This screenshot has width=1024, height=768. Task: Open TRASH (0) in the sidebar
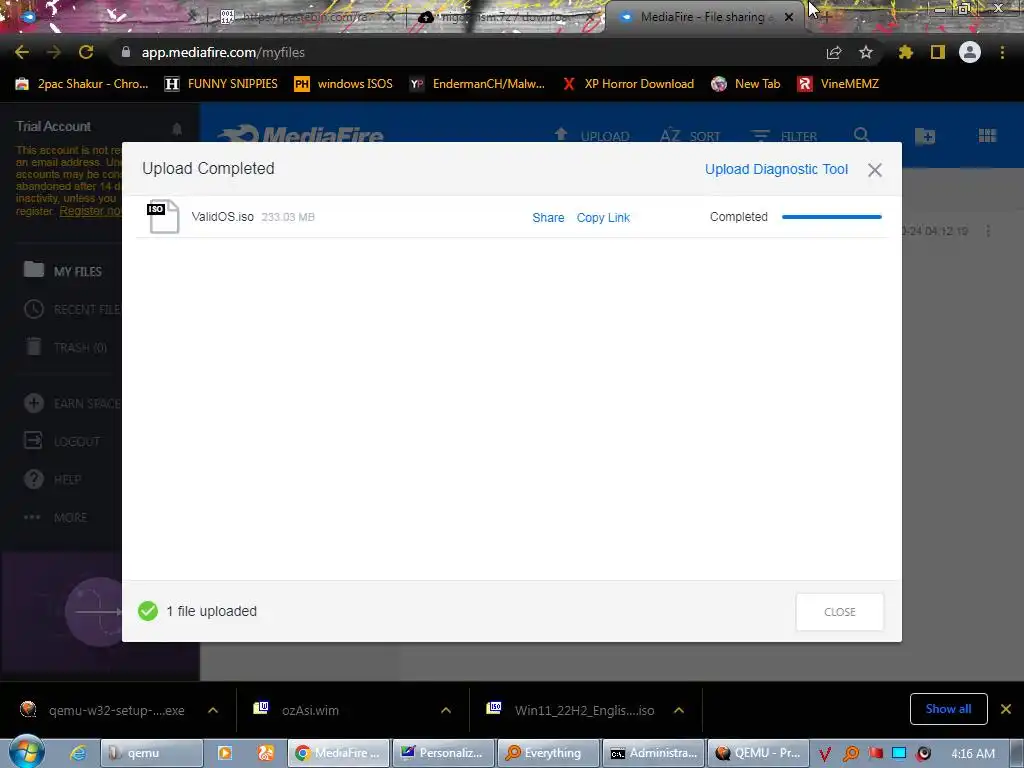(x=66, y=347)
